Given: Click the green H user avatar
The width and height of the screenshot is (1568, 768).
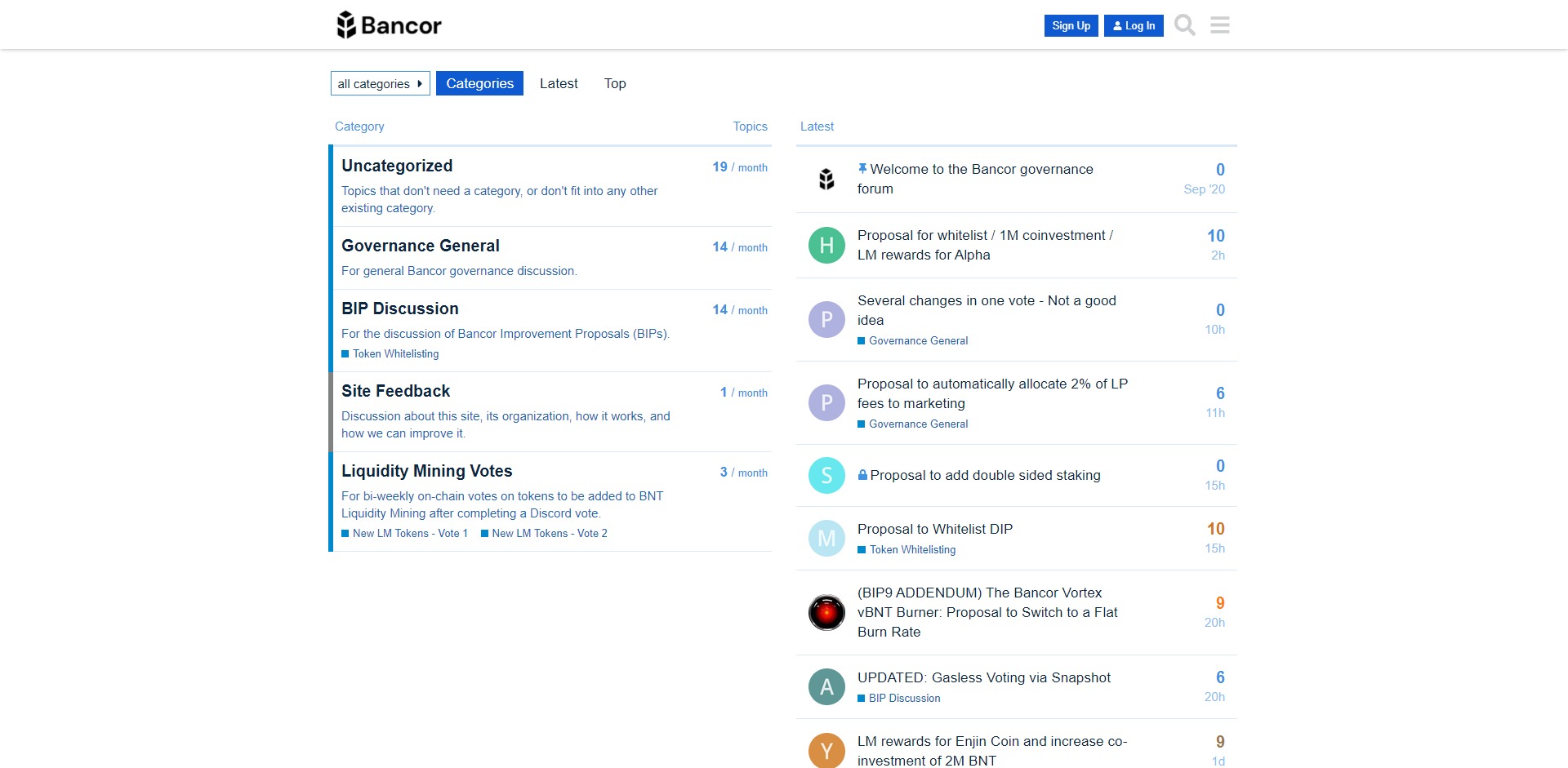Looking at the screenshot, I should click(826, 245).
